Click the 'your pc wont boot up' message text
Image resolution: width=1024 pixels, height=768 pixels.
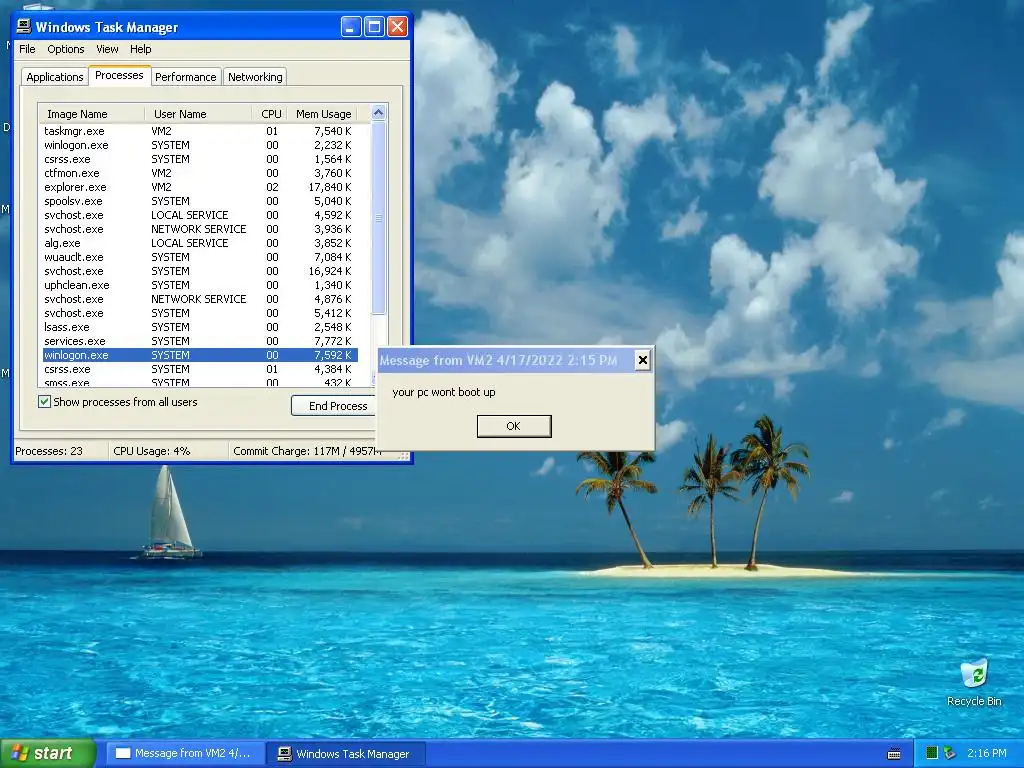443,392
